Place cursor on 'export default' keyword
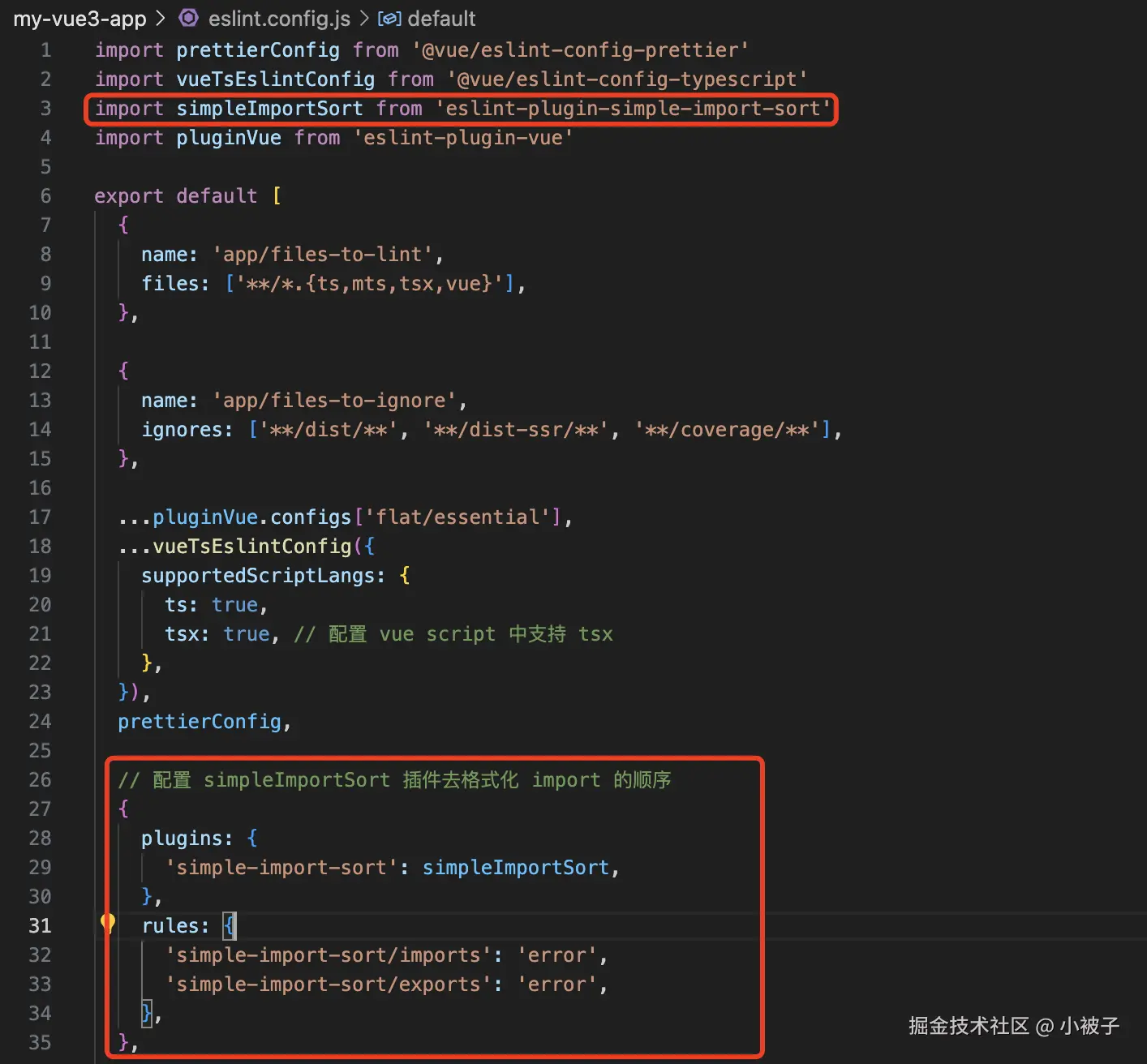1147x1064 pixels. [x=175, y=196]
